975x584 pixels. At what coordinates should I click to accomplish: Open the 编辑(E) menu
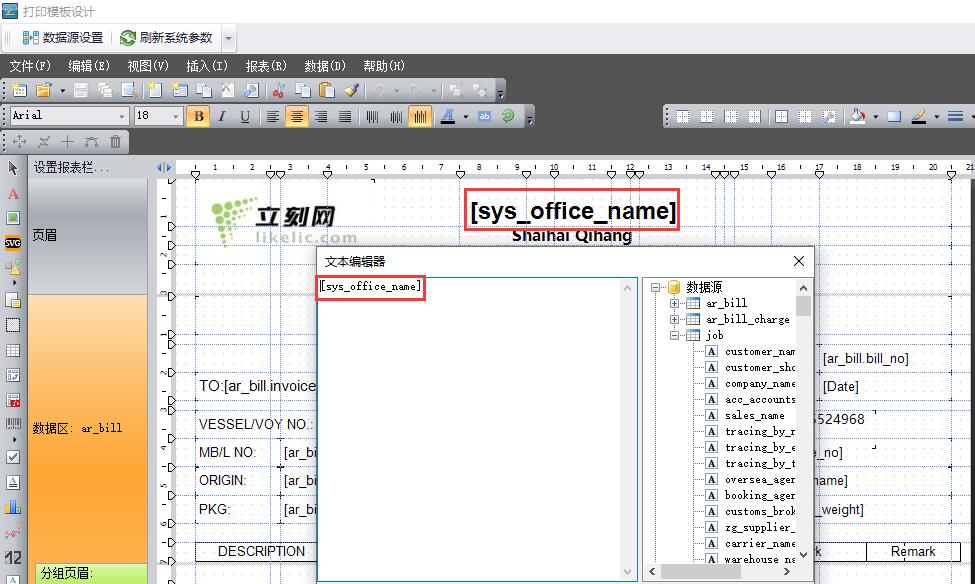pyautogui.click(x=88, y=66)
